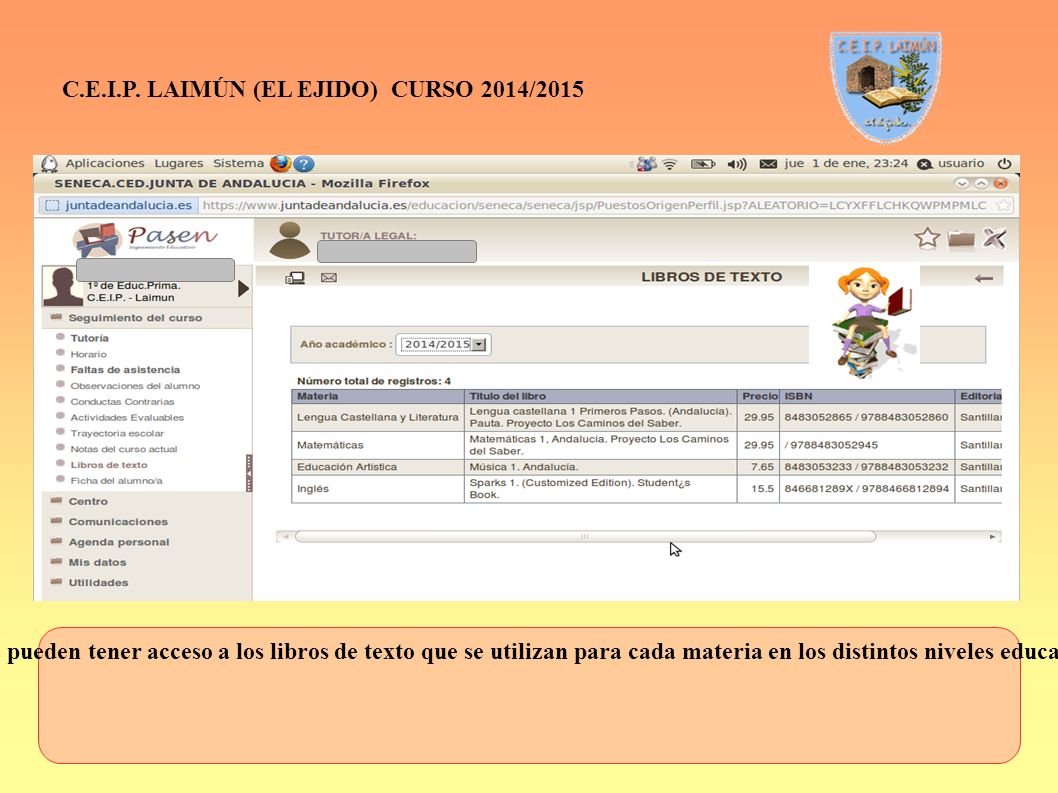Select ISBN 8483053233 / 9788483053232
Screen dimensions: 1058x793
pos(867,467)
